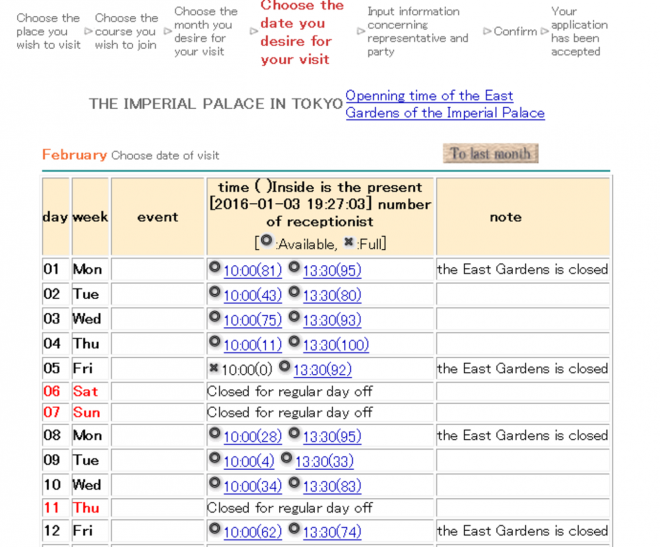Click the Confirm step text
The image size is (660, 547).
tap(515, 32)
